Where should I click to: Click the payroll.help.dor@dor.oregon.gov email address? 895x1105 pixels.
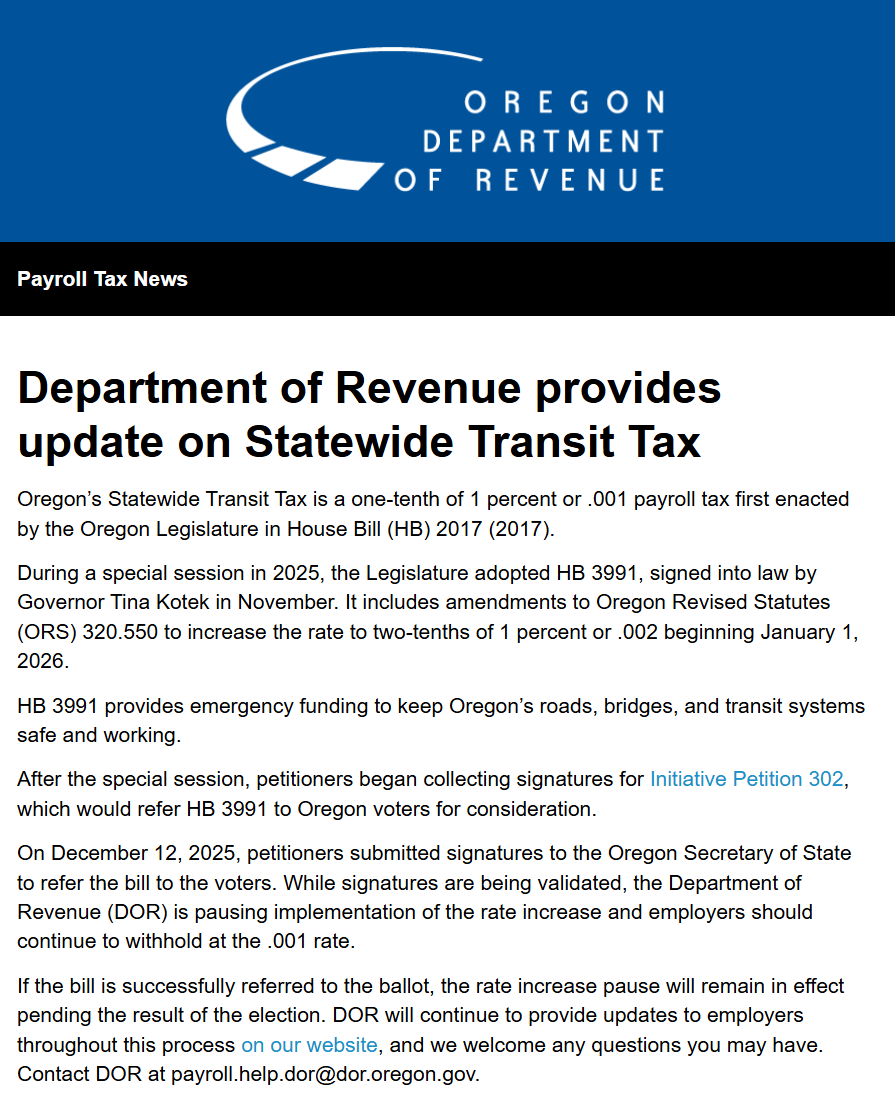[x=325, y=1075]
